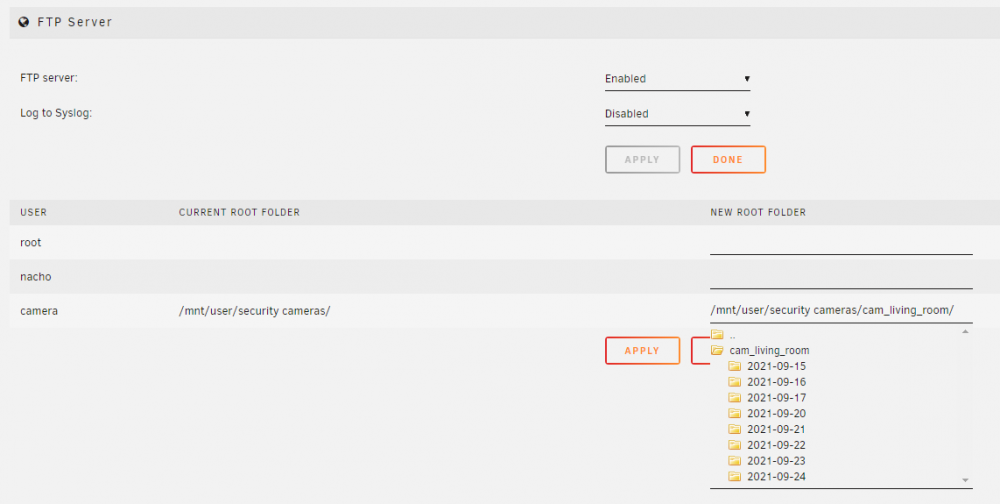Click the folder icon beside the '..' entry
The image size is (1000, 504).
[717, 334]
